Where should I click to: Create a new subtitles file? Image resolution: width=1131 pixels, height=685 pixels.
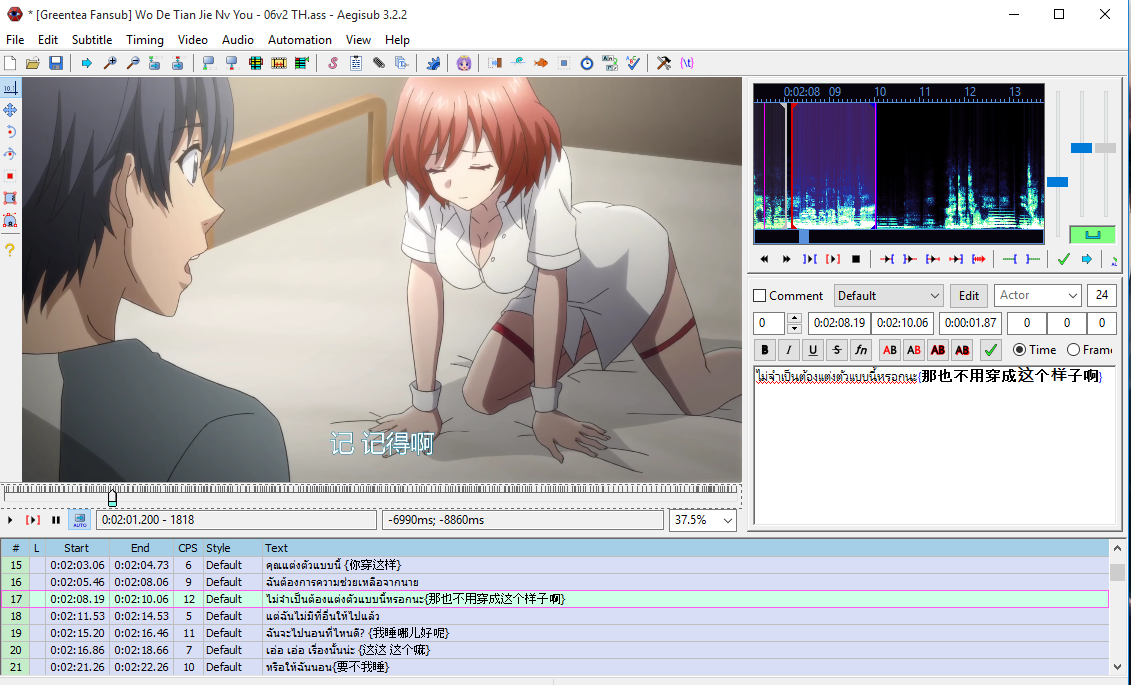pyautogui.click(x=10, y=63)
